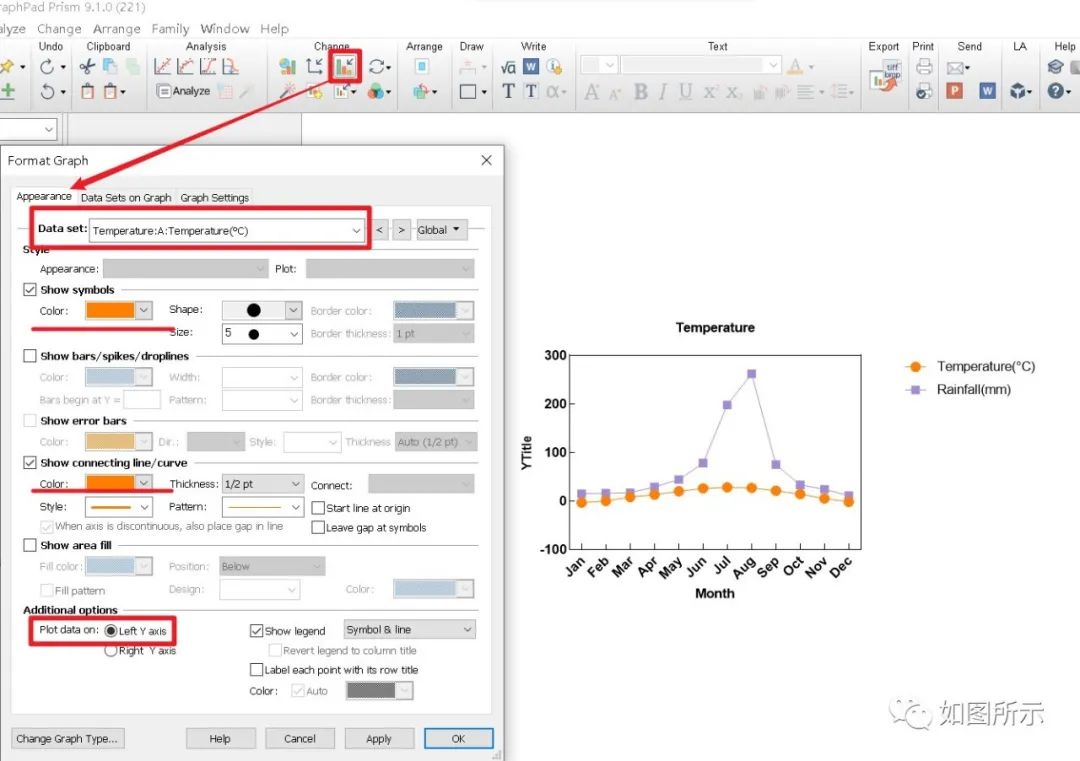
Task: Click the Draw rectangle tool icon
Action: pyautogui.click(x=468, y=92)
